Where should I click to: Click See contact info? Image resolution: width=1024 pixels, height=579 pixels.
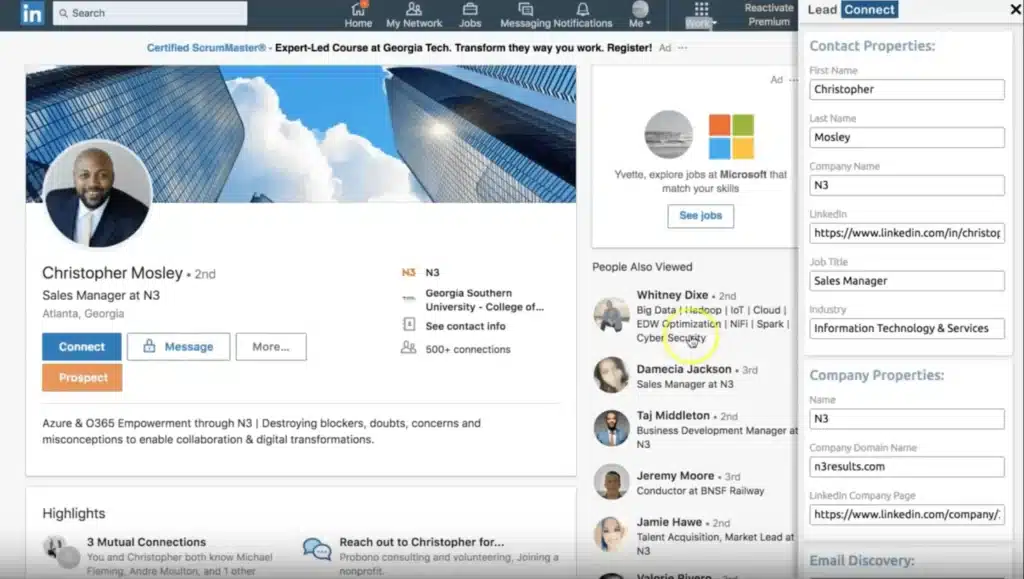pos(465,326)
